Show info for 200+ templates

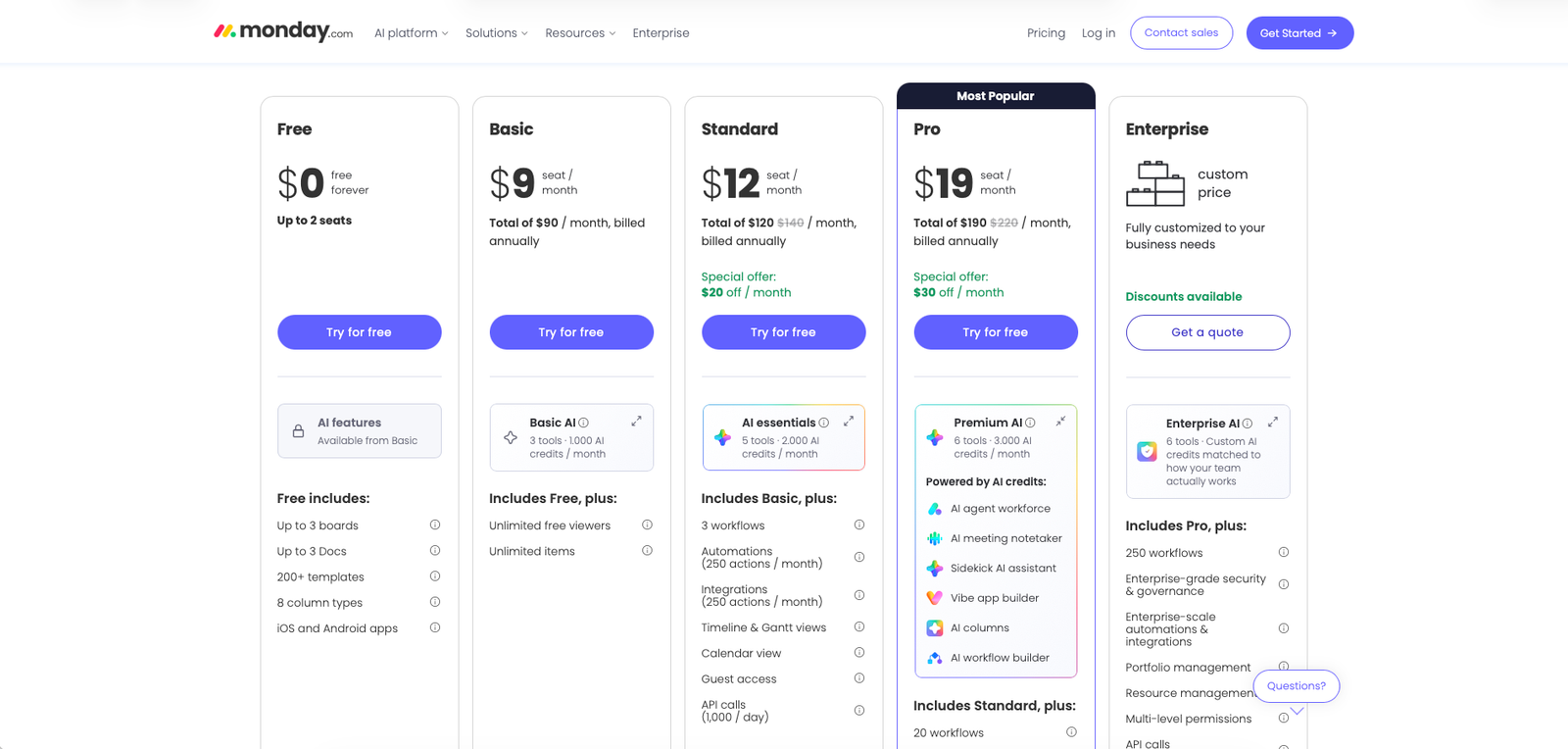(435, 575)
